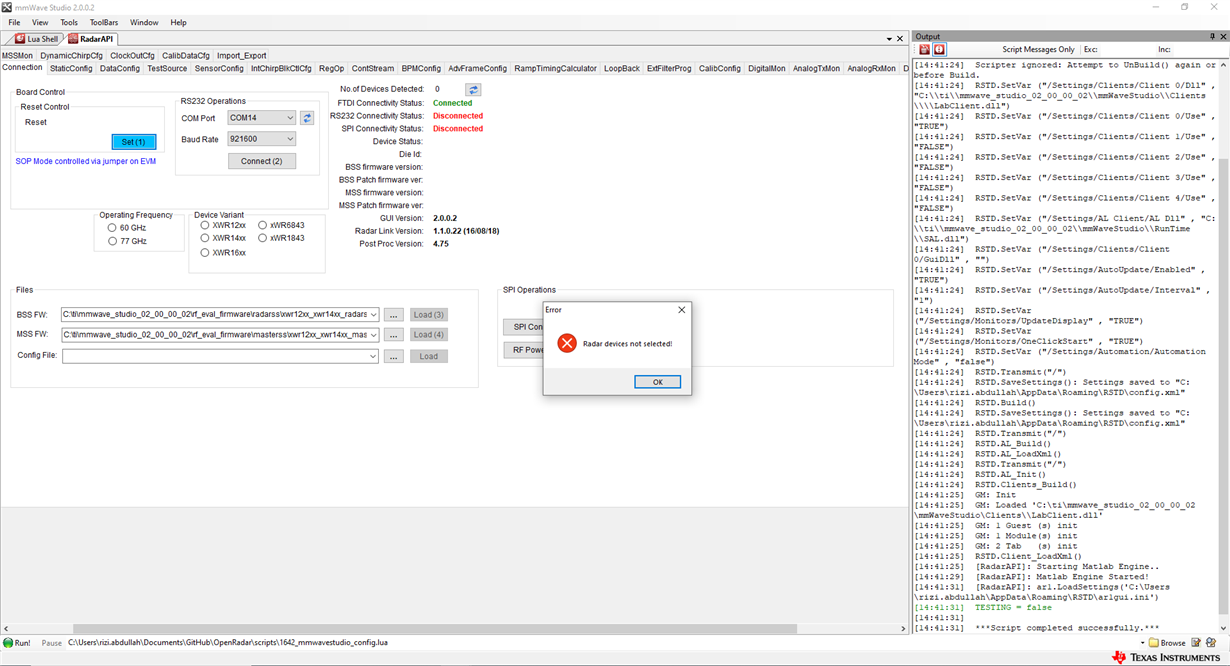Open the RampTimingCalculator tab
This screenshot has height=666, width=1230.
556,69
